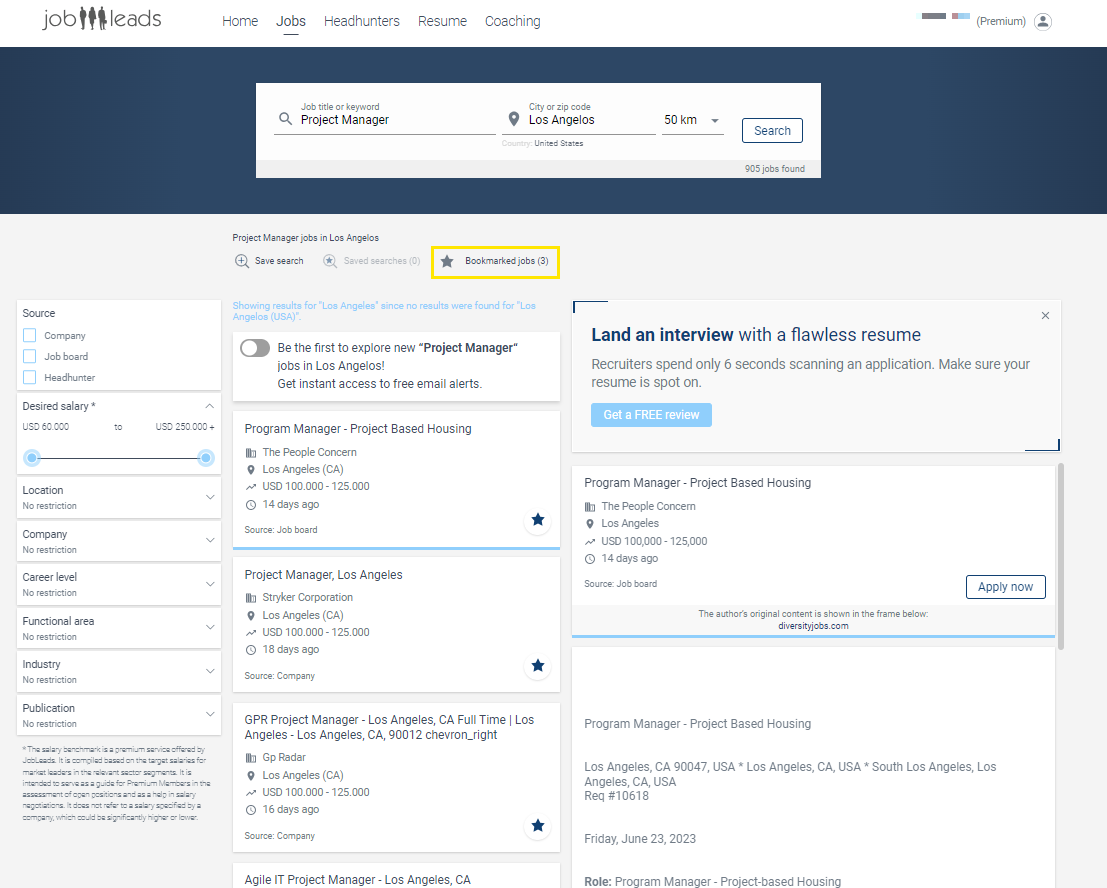Click 'Project Manager jobs in Los Angeles' heading
This screenshot has height=888, width=1107.
[306, 238]
